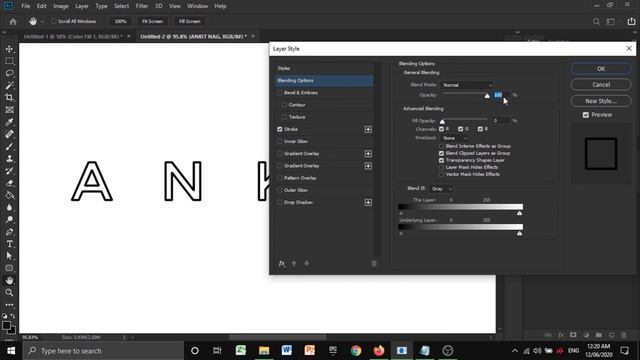Open the Layer menu
The width and height of the screenshot is (640, 360).
[82, 6]
